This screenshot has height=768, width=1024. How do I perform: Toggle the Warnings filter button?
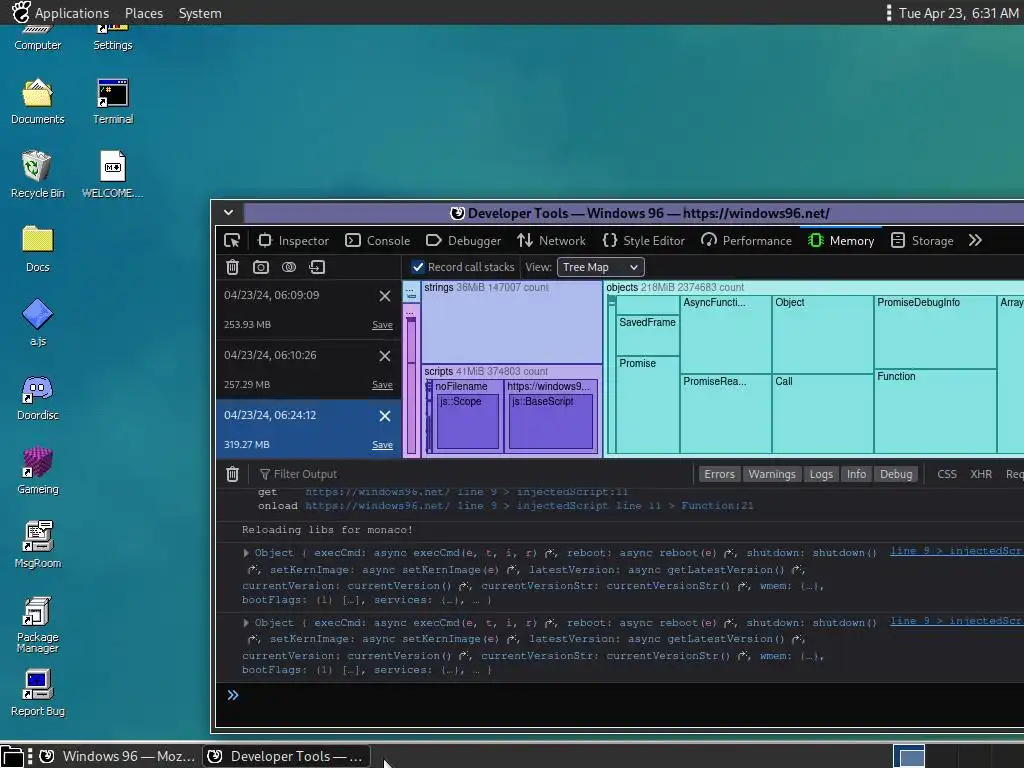pos(772,474)
